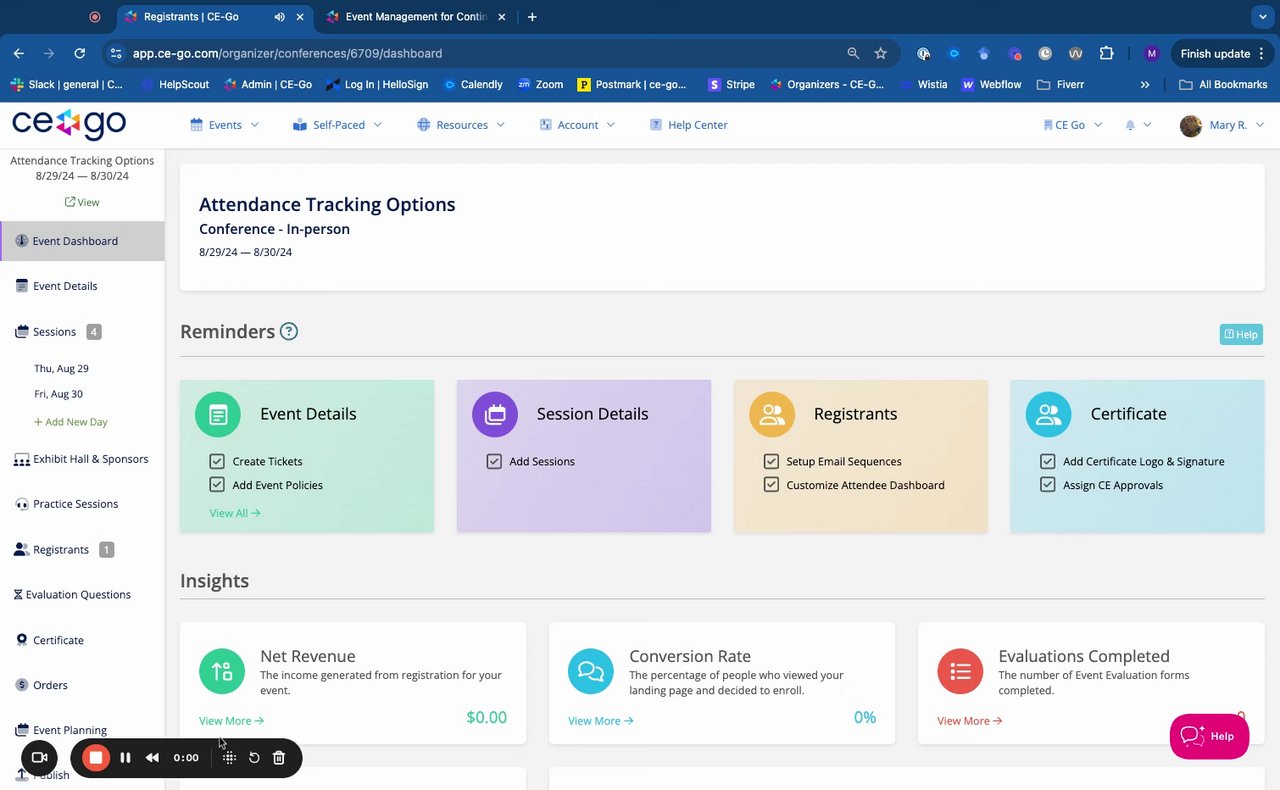Image resolution: width=1280 pixels, height=790 pixels.
Task: Click the Event Details green card icon
Action: 218,414
